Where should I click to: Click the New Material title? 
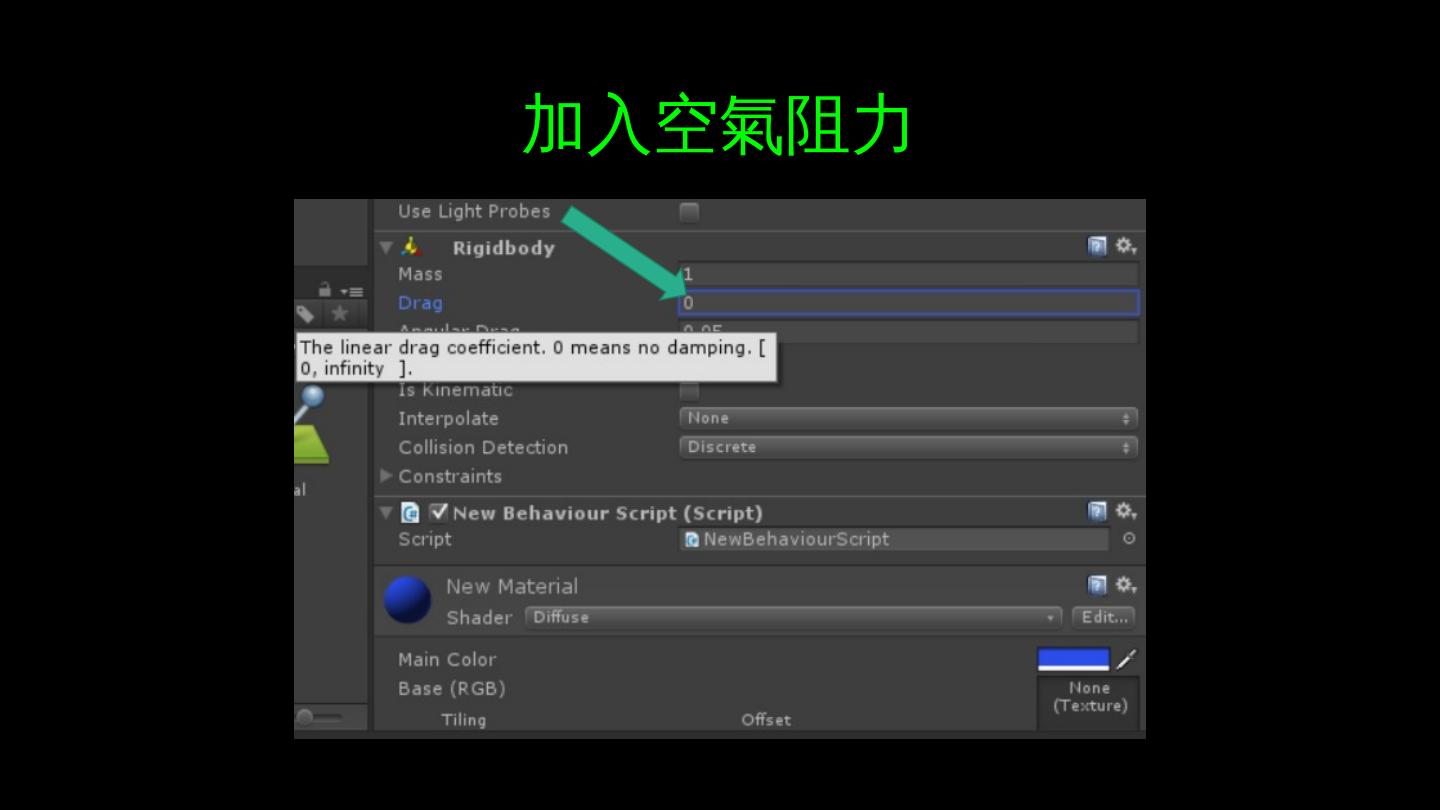[512, 586]
